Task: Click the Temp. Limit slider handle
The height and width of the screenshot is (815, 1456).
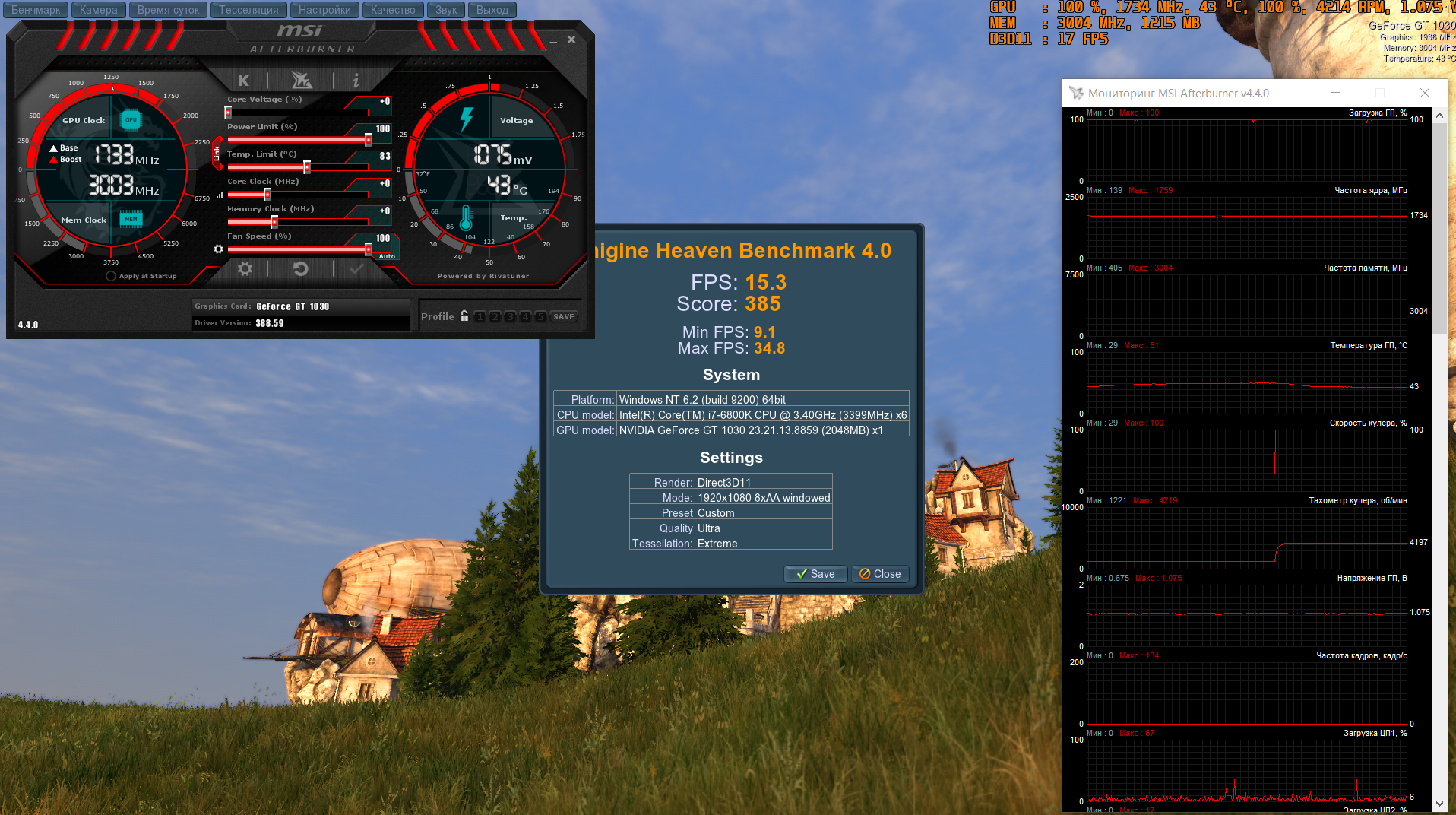Action: 307,167
